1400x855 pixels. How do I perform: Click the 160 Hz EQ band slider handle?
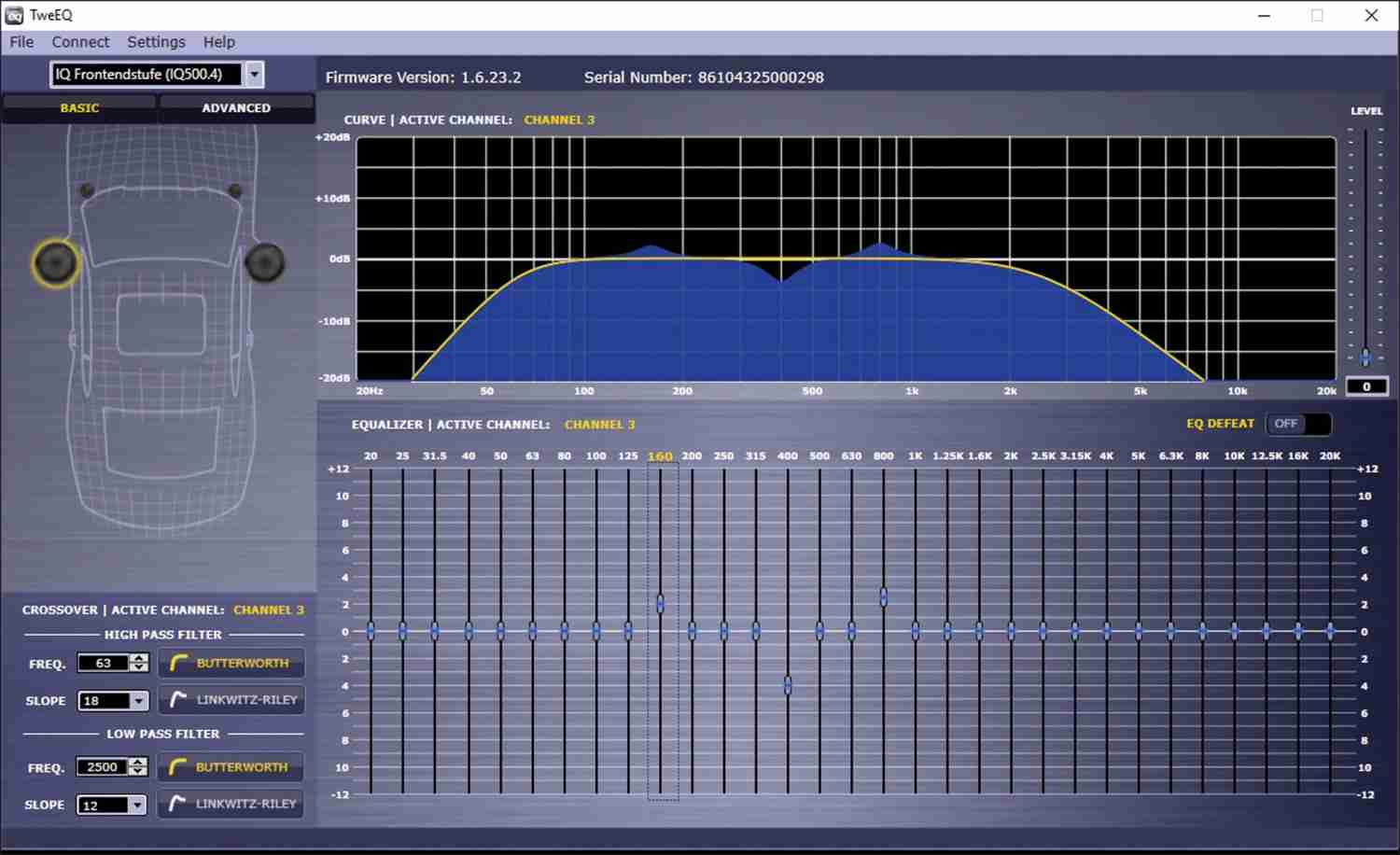[x=660, y=604]
